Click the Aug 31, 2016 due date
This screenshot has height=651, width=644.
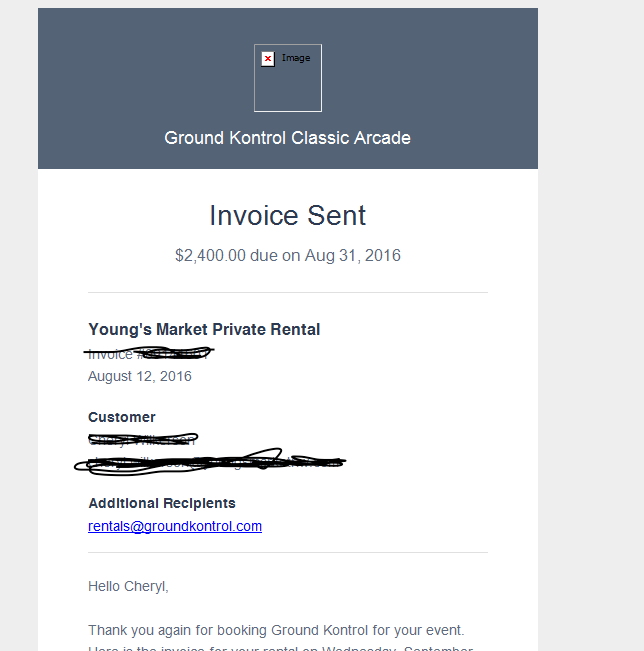point(354,256)
